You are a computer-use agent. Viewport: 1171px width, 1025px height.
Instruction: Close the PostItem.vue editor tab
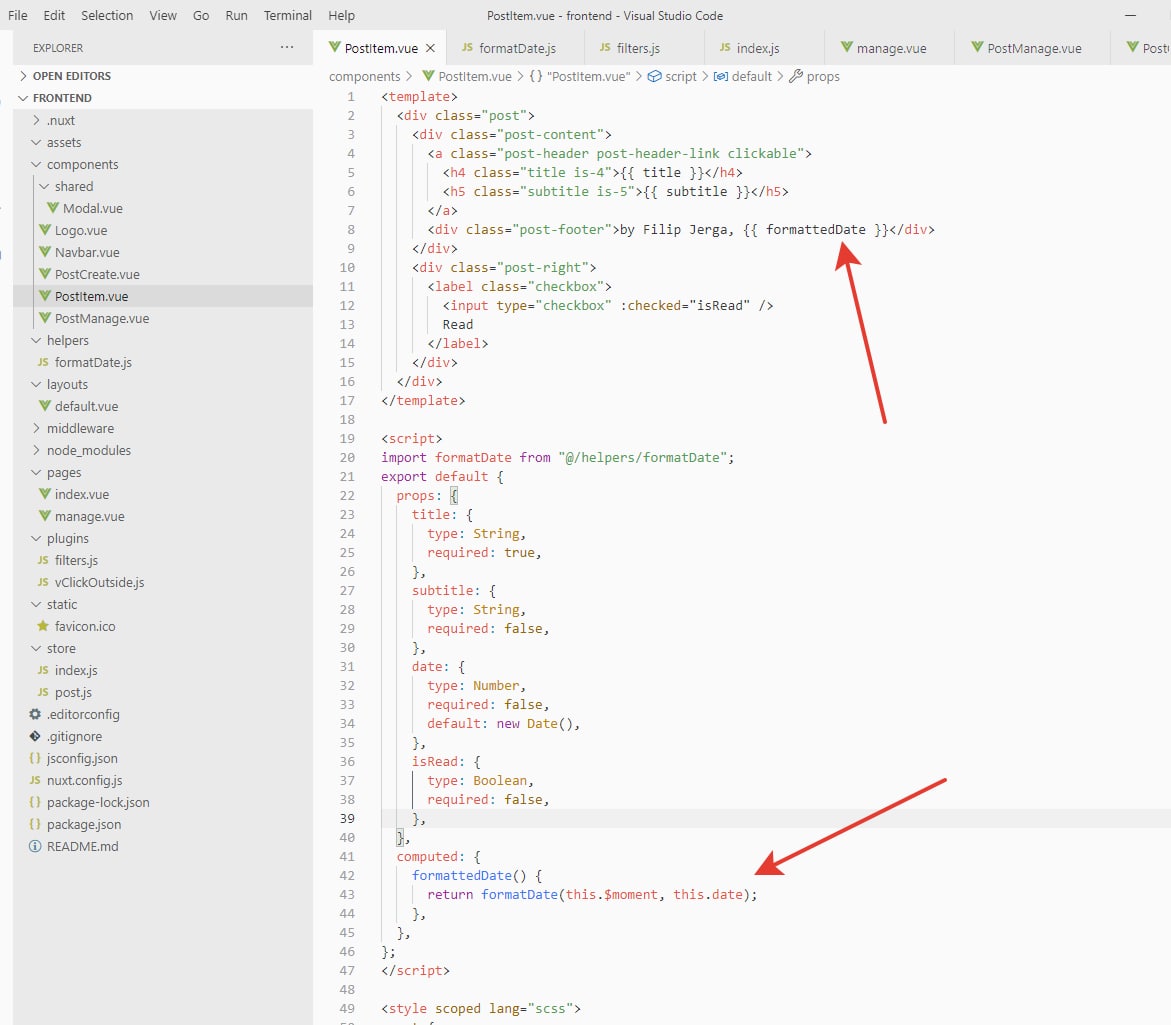430,48
